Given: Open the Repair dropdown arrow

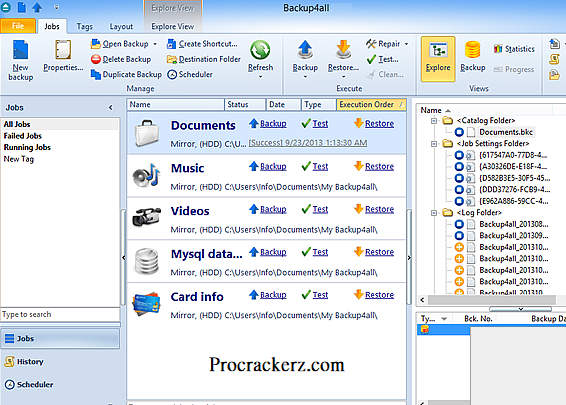Looking at the screenshot, I should 406,44.
